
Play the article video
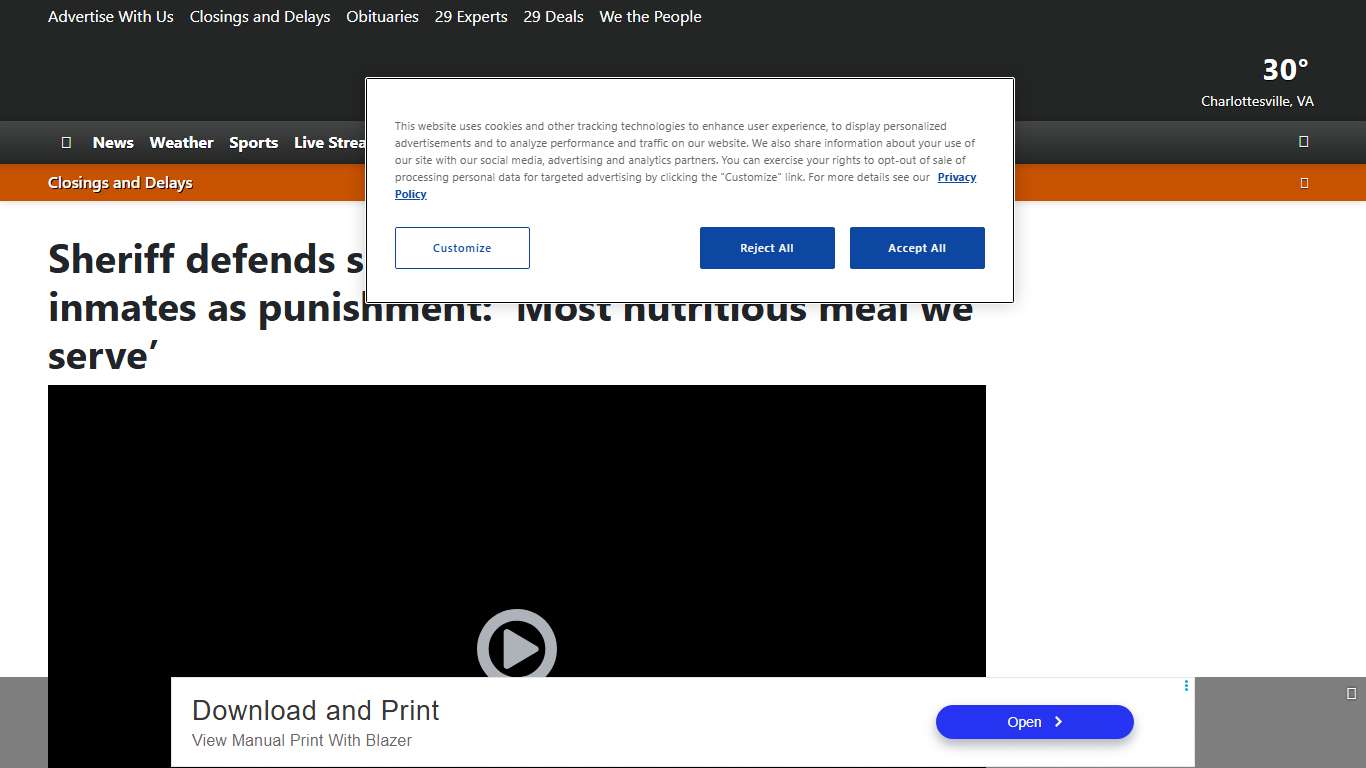(516, 648)
